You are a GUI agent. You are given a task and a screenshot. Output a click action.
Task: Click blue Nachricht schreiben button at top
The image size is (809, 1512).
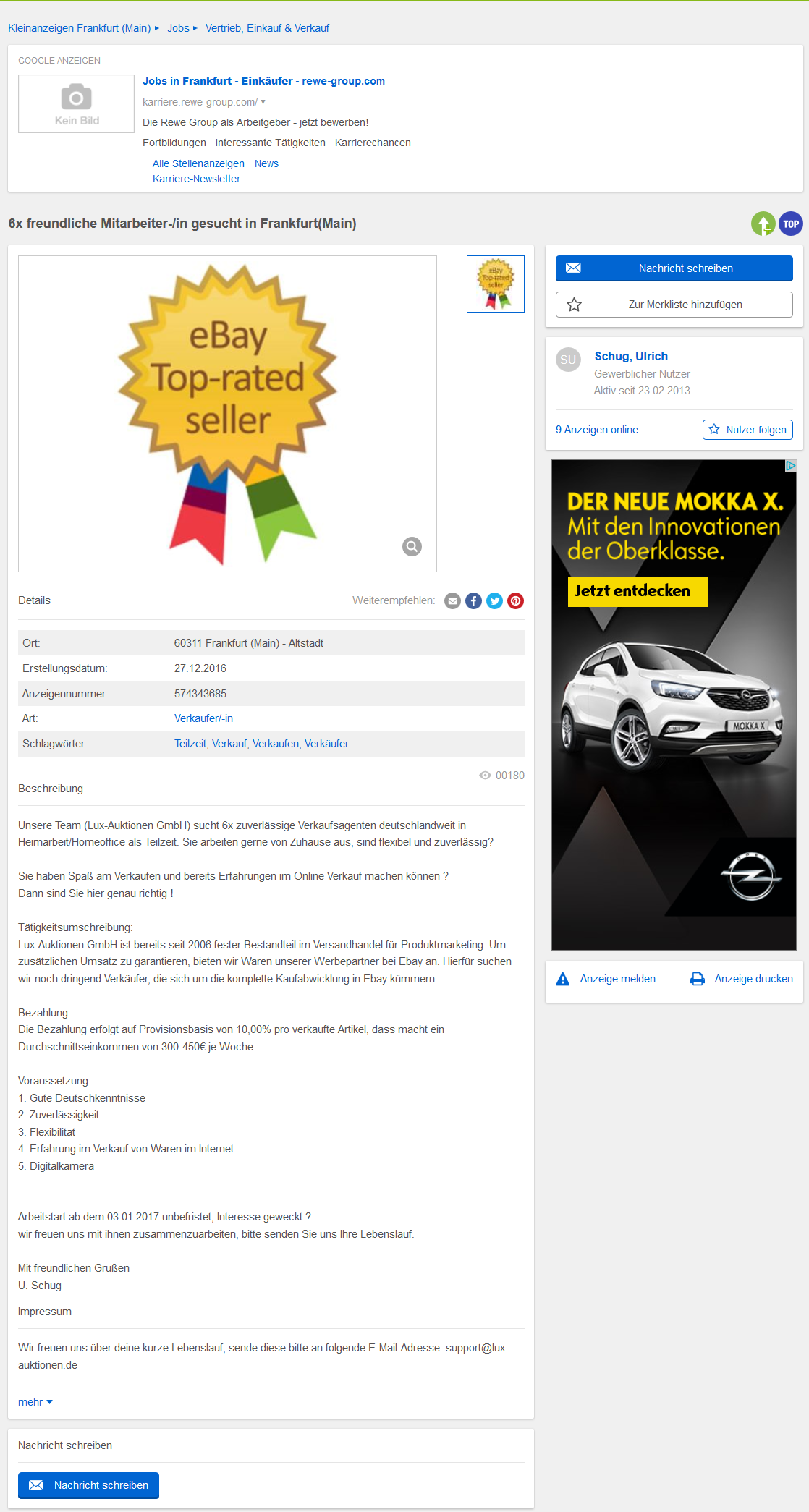click(x=674, y=268)
